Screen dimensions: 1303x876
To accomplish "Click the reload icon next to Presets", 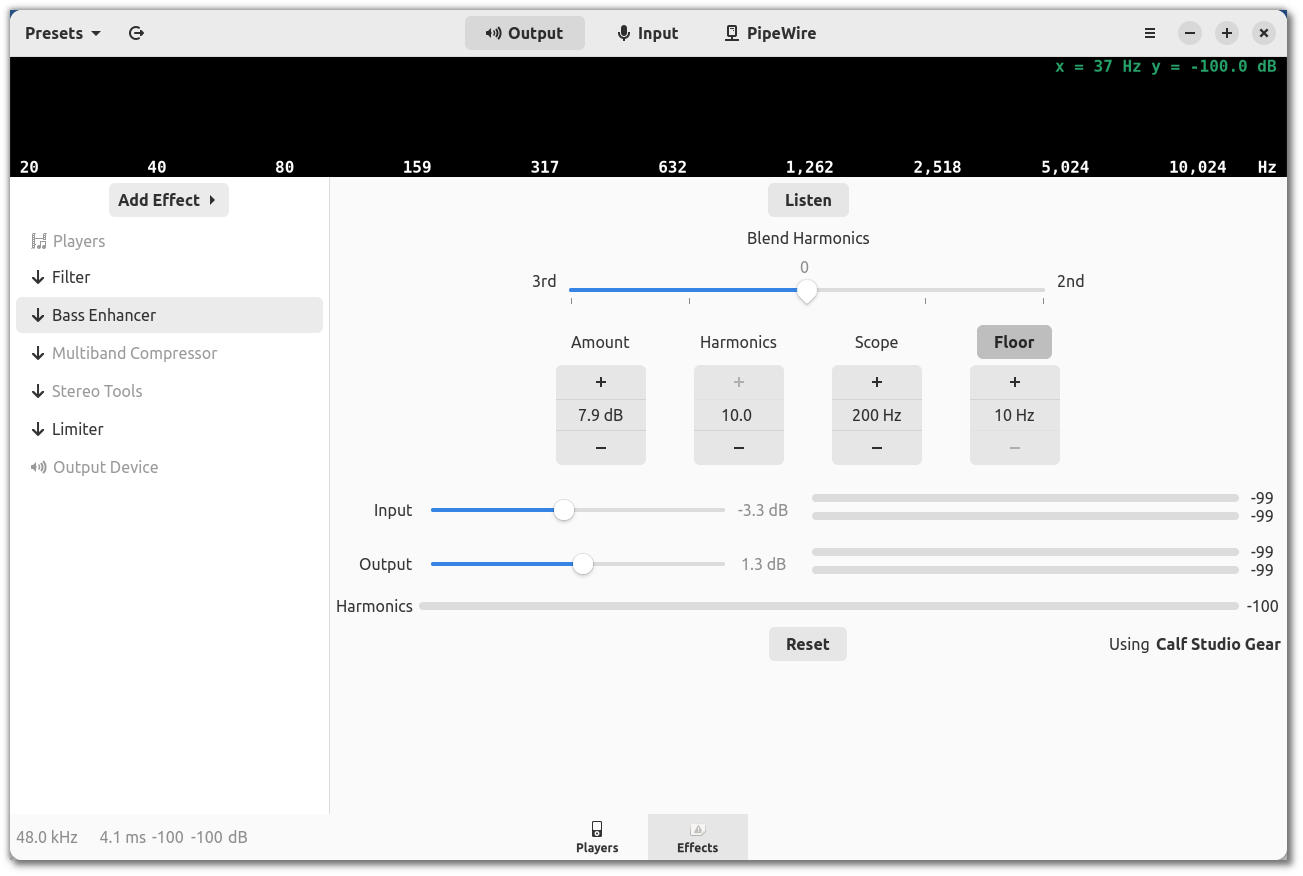I will pos(137,33).
